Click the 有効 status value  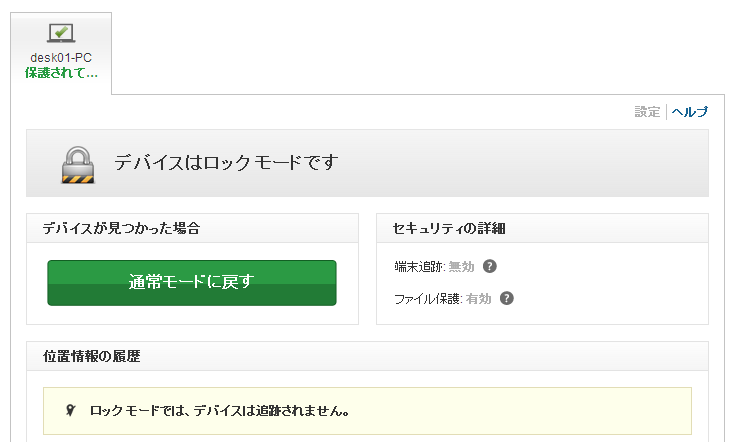(x=478, y=298)
